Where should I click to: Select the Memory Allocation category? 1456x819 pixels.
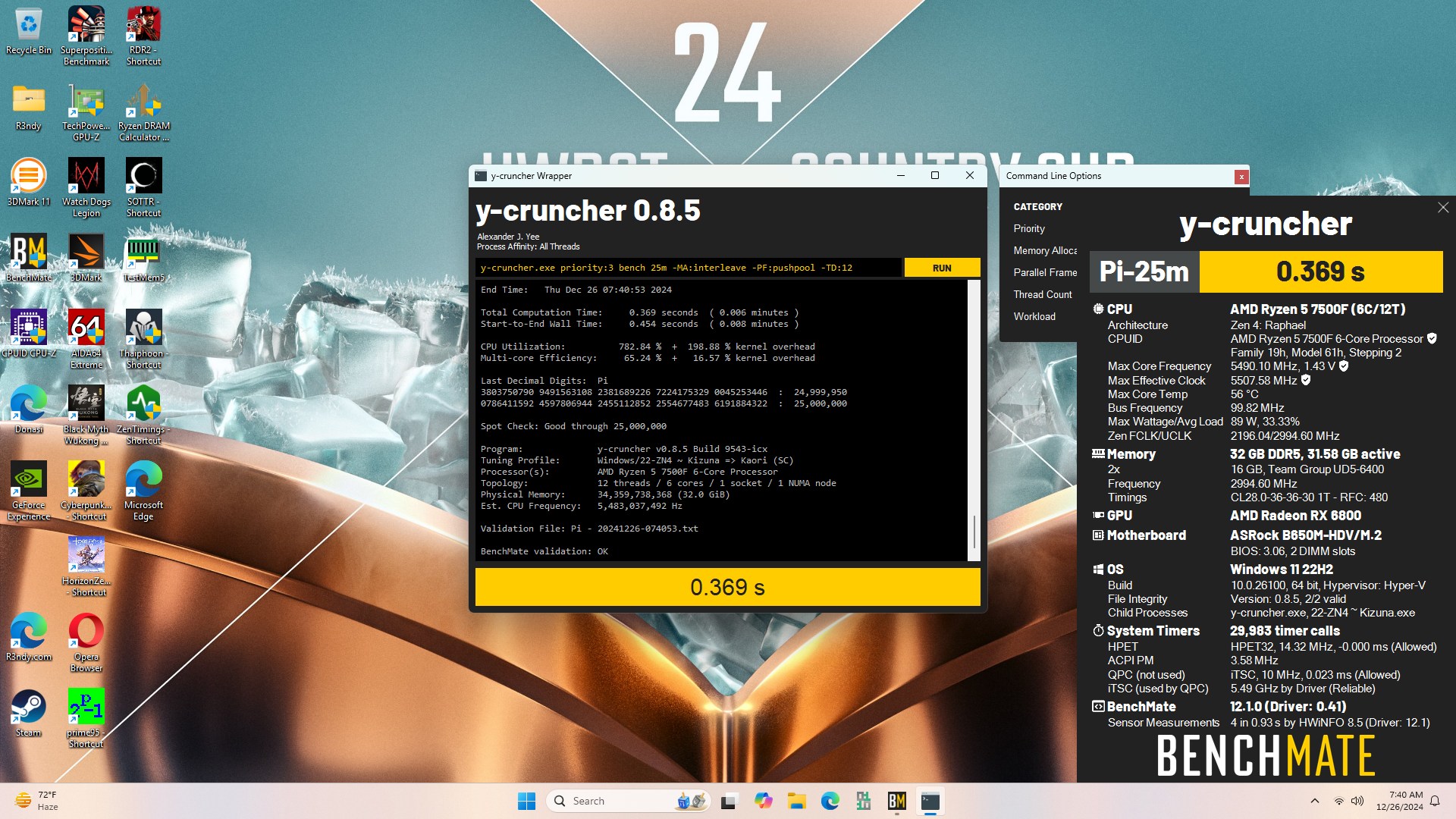click(1045, 250)
